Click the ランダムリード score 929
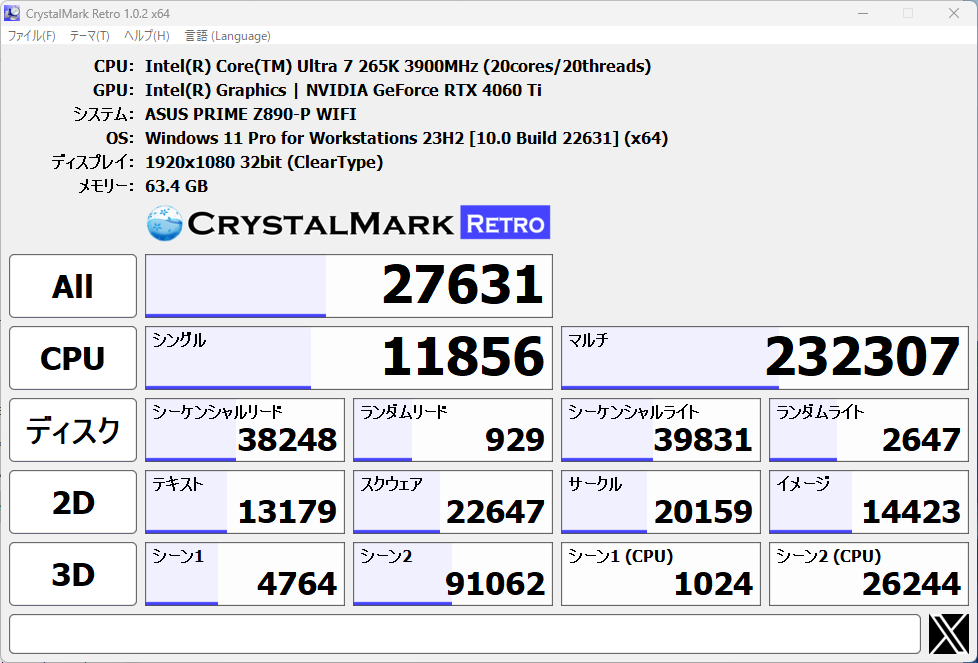Viewport: 978px width, 663px height. [453, 430]
